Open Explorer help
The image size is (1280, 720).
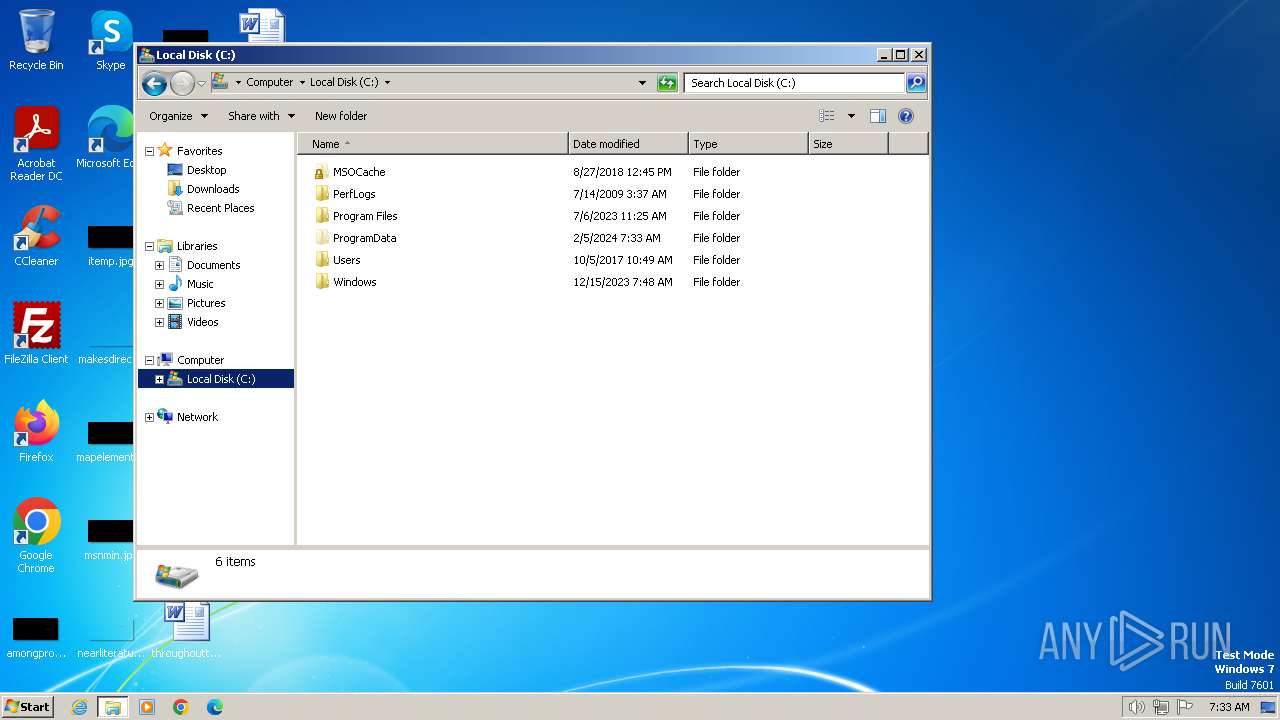point(906,116)
